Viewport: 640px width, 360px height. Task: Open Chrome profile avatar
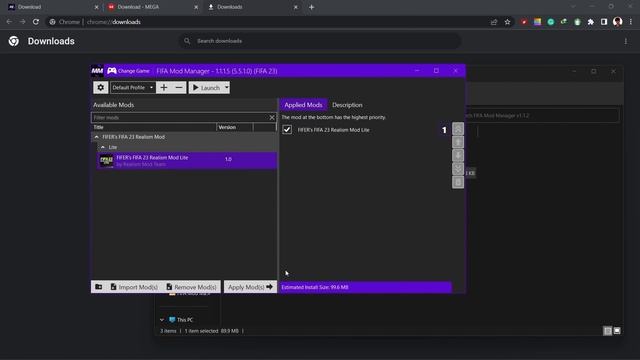(618, 22)
